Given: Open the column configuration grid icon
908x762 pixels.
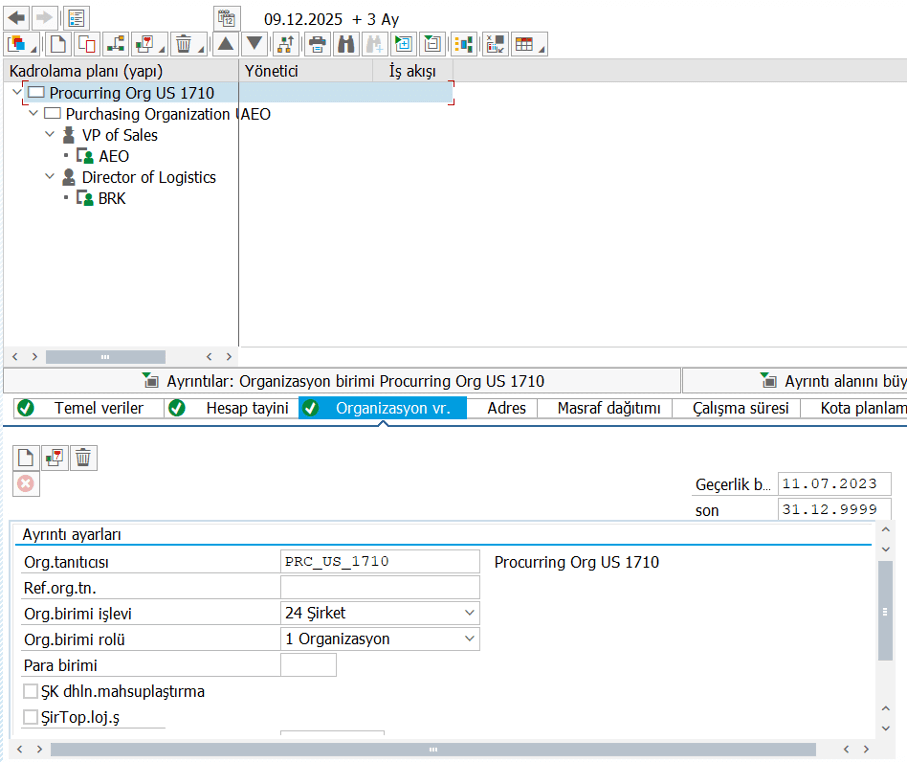Looking at the screenshot, I should click(x=524, y=44).
